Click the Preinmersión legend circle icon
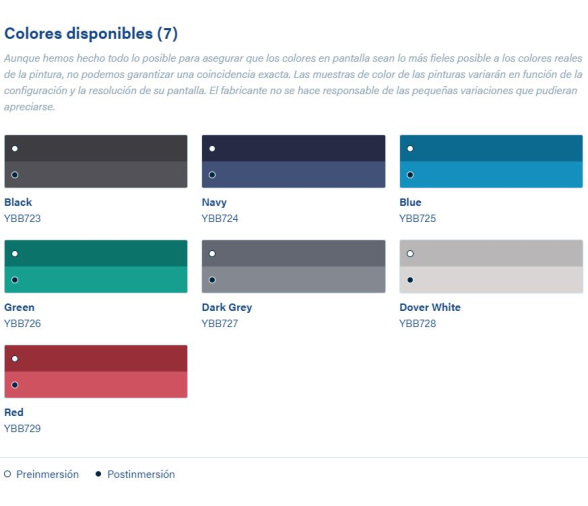Viewport: 588px width, 506px height. [x=8, y=474]
